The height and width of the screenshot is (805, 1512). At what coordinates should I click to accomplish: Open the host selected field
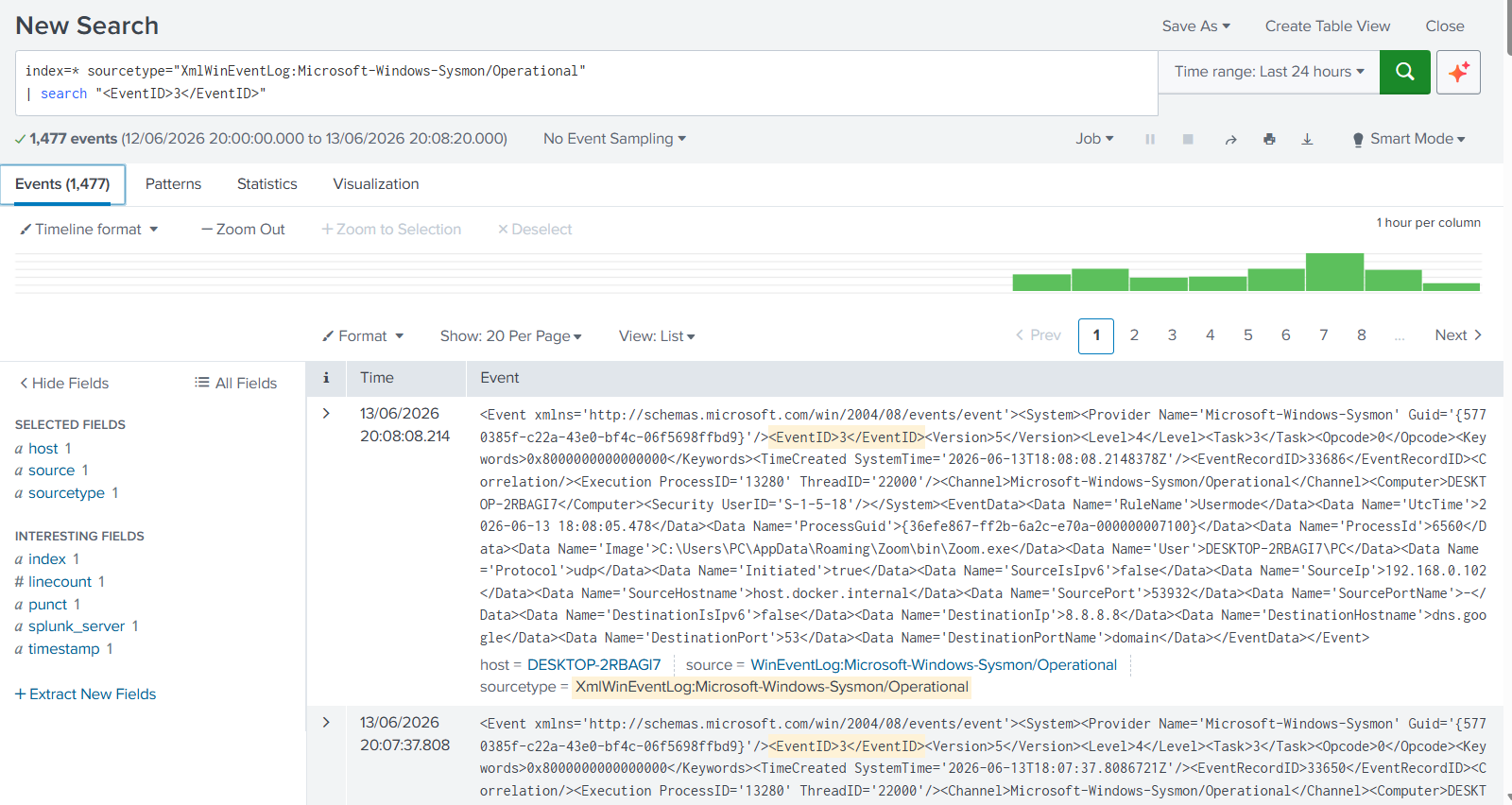pyautogui.click(x=43, y=449)
